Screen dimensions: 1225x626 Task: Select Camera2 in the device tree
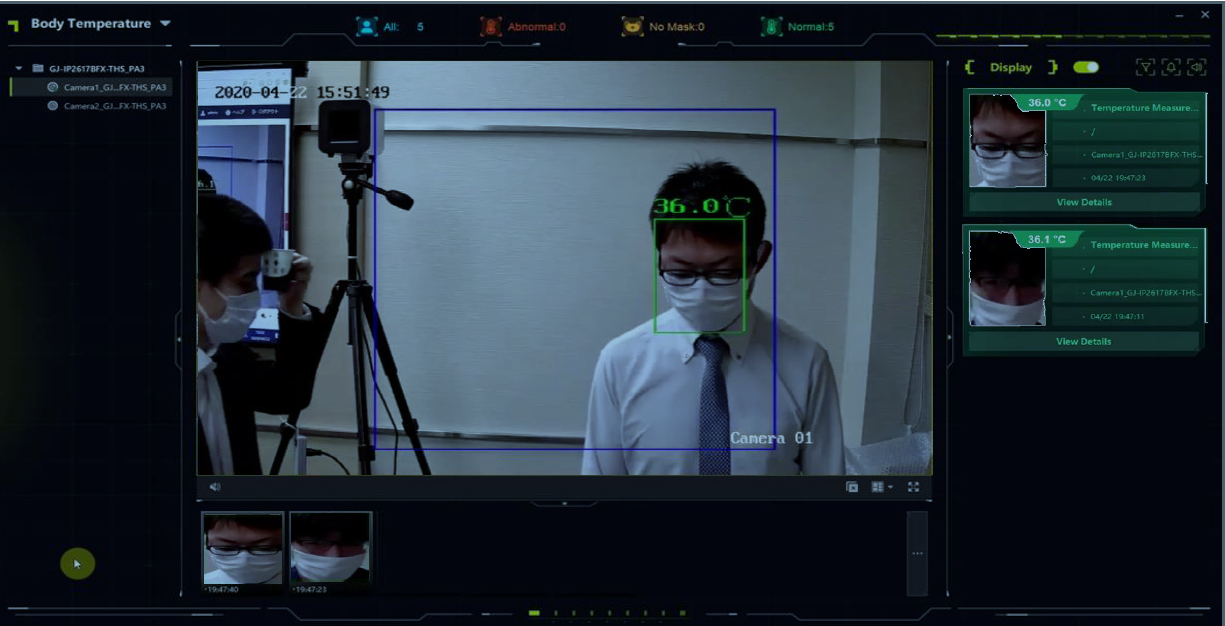pyautogui.click(x=107, y=105)
